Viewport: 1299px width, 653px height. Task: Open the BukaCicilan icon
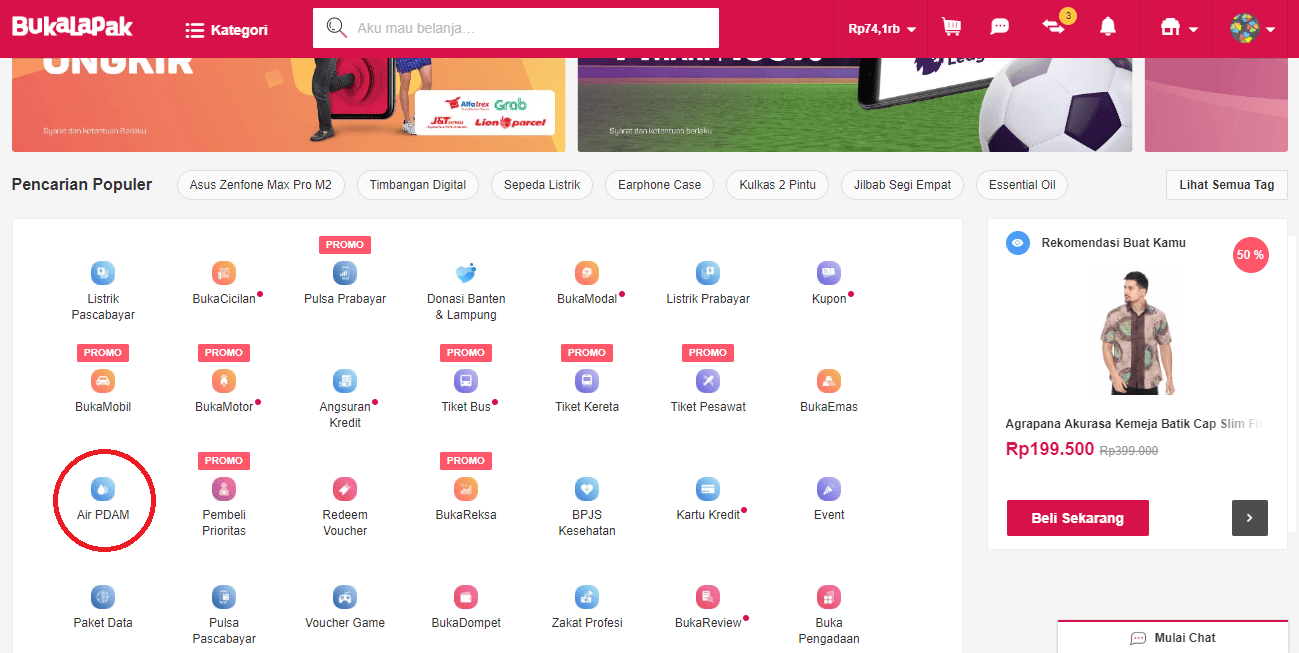tap(224, 273)
